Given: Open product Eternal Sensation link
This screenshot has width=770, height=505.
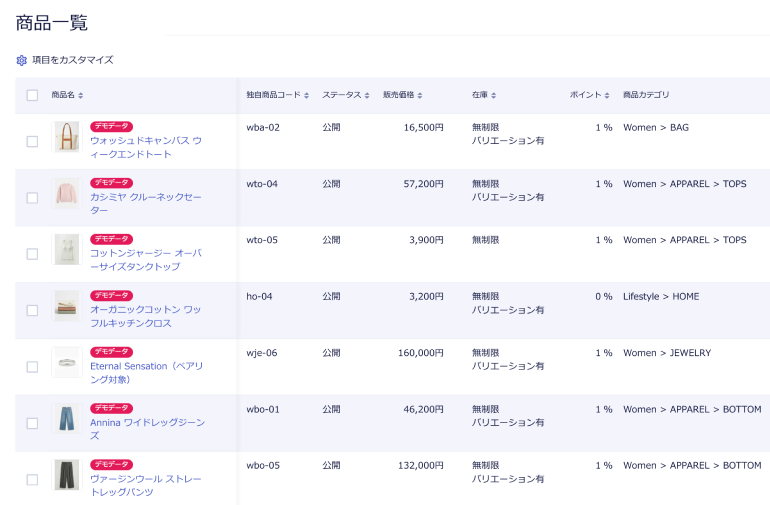Looking at the screenshot, I should click(146, 373).
